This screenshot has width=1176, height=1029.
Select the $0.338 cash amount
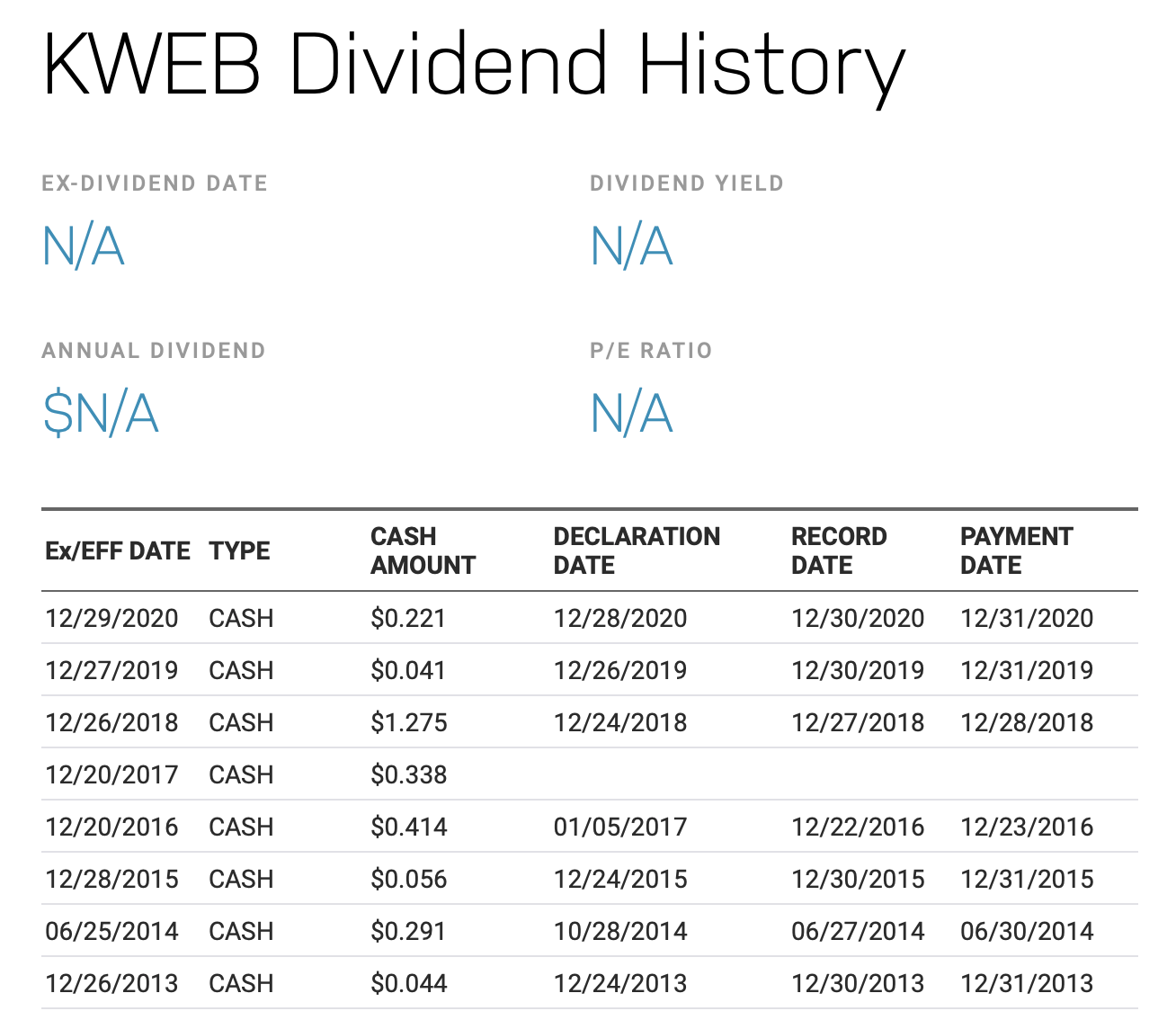[x=409, y=775]
